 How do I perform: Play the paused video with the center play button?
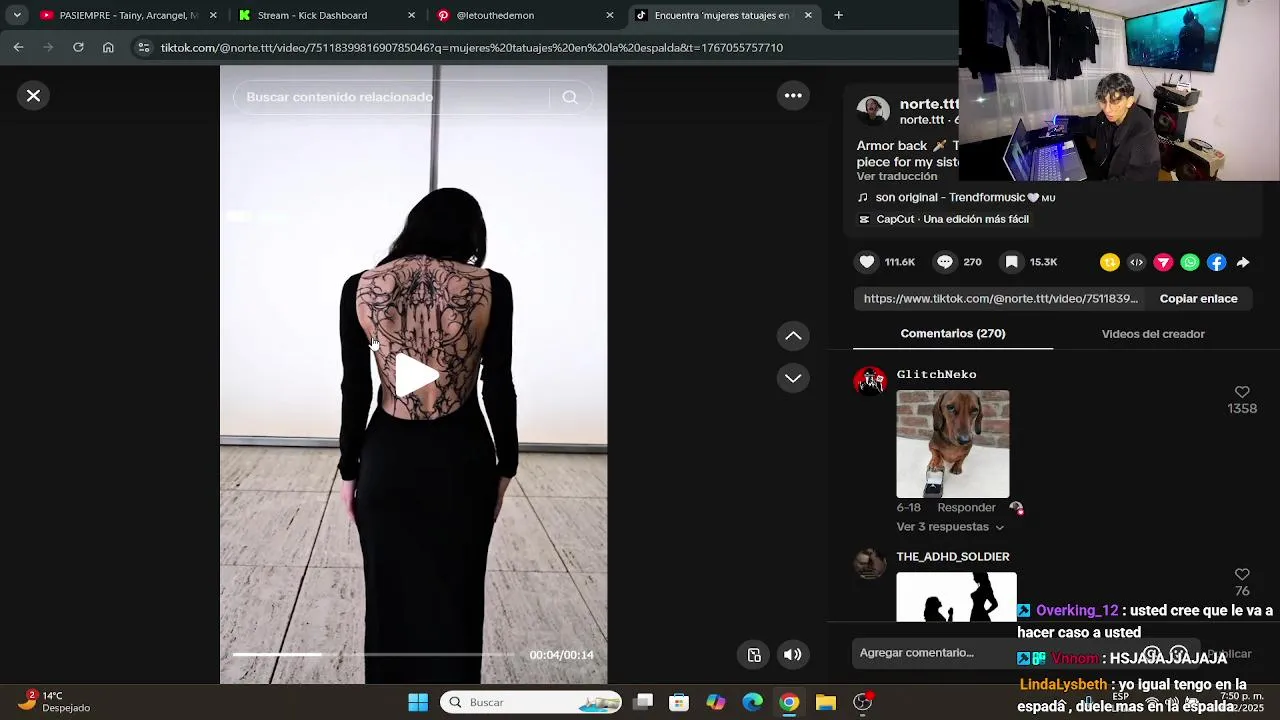415,375
